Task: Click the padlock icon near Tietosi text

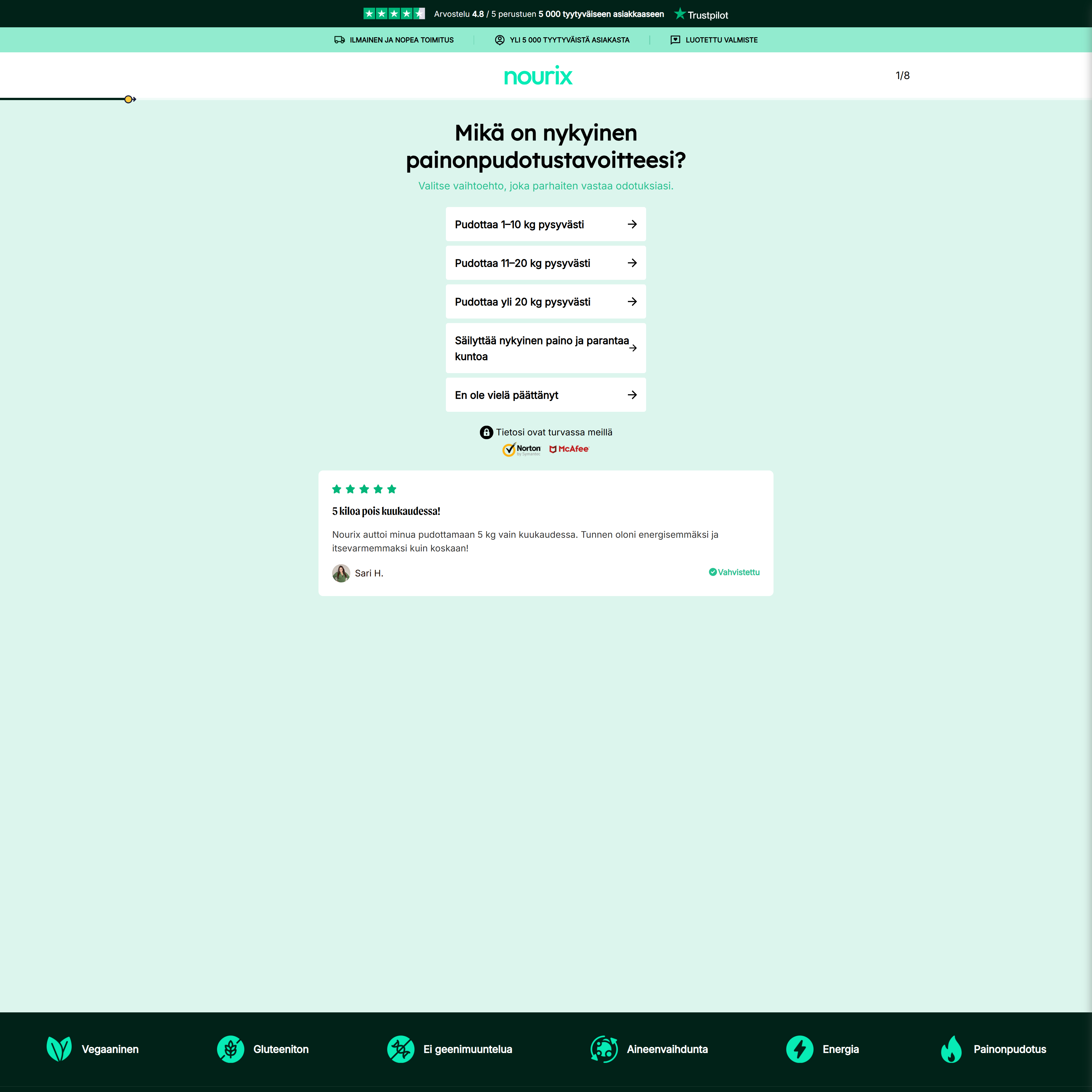Action: click(x=486, y=432)
